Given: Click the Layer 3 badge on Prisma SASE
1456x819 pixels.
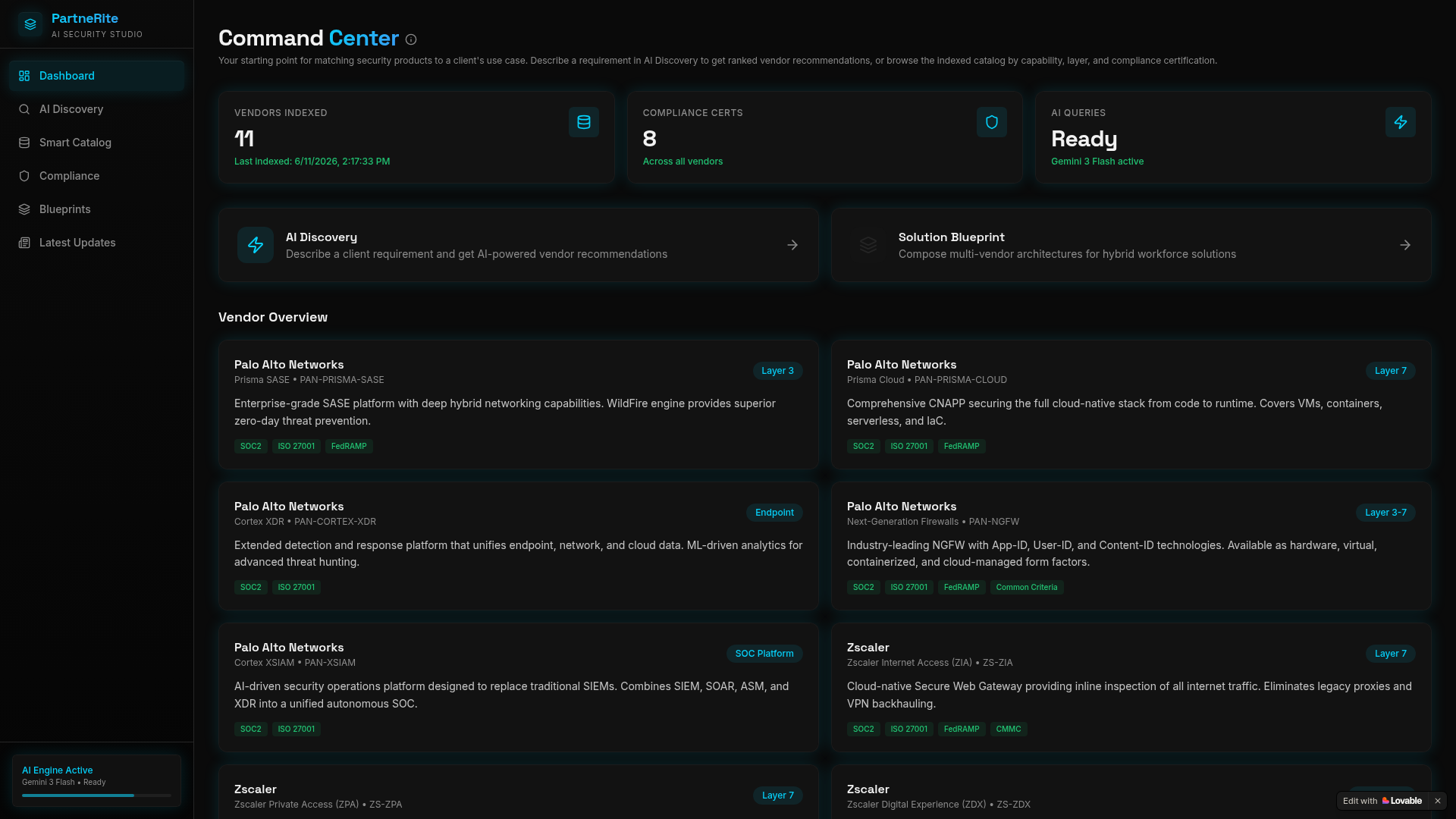Looking at the screenshot, I should [777, 371].
